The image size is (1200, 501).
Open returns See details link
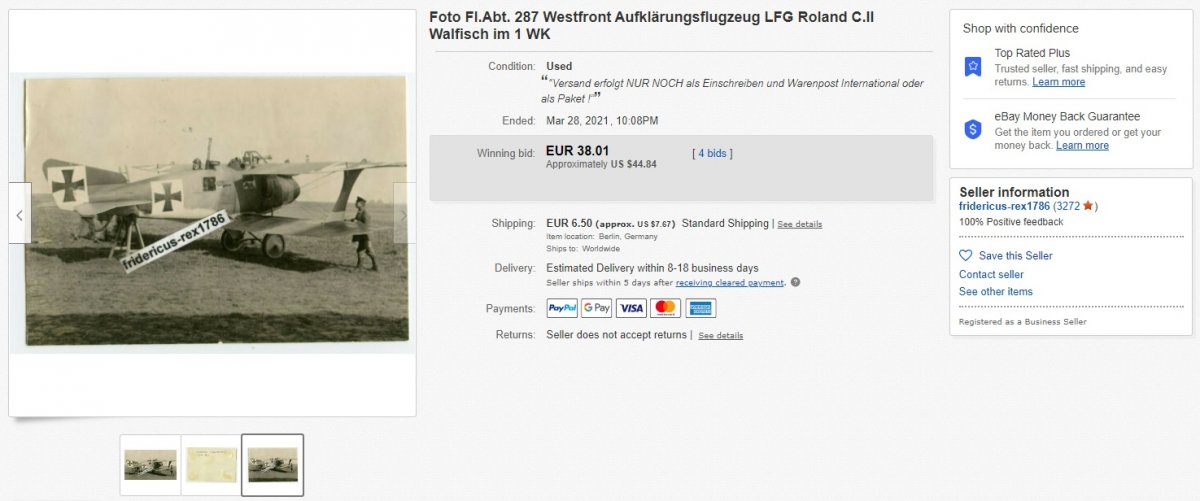point(720,335)
